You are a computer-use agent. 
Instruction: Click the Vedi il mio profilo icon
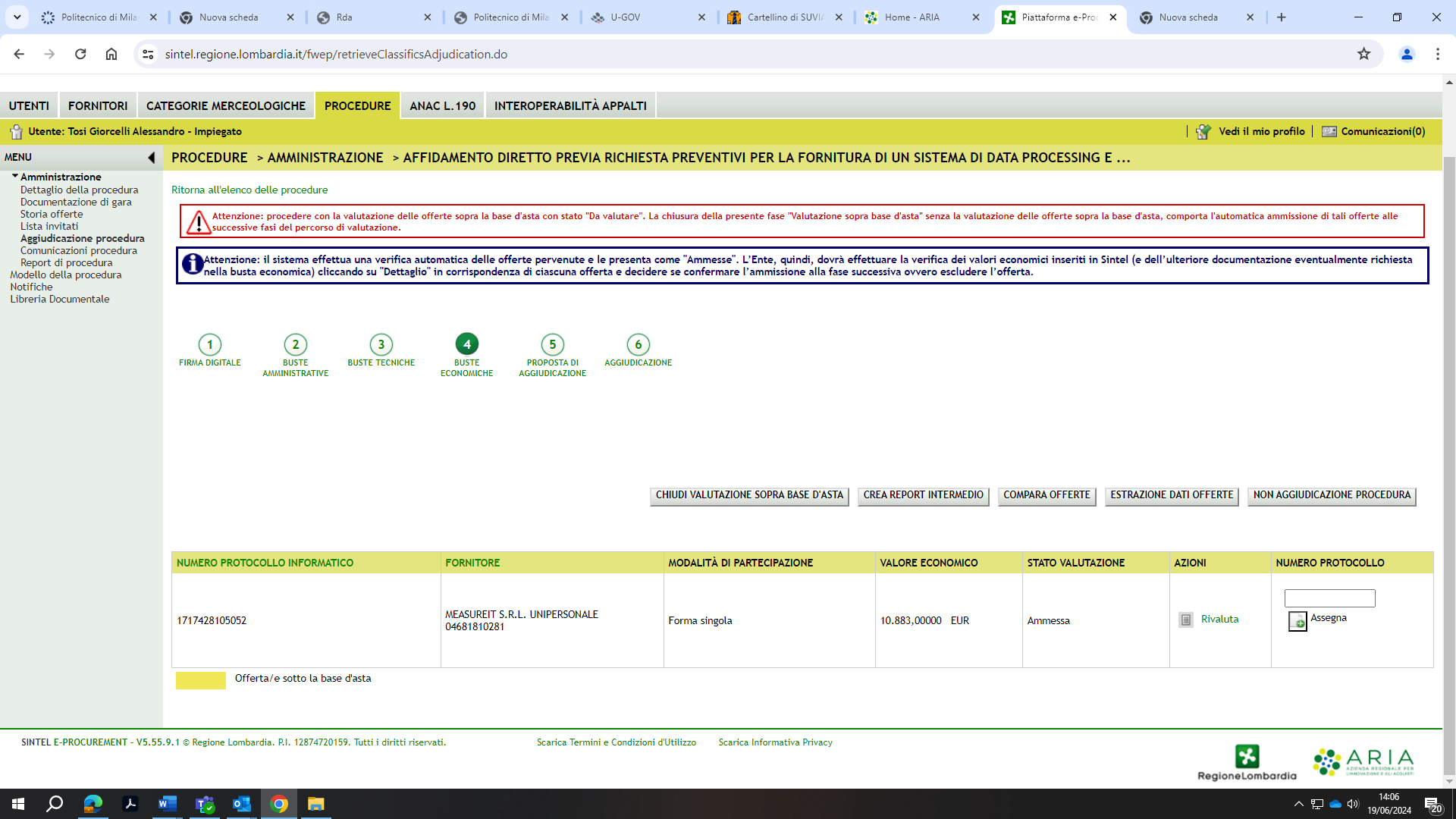coord(1203,131)
